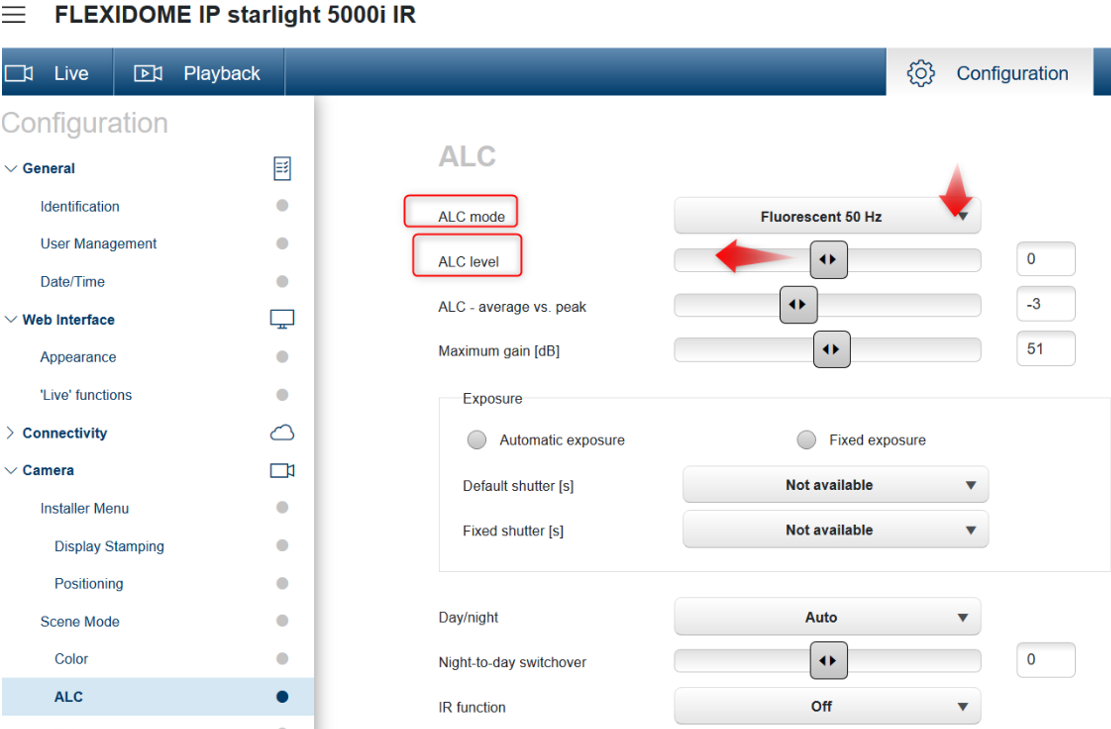Open the hamburger menu icon
Viewport: 1111px width, 729px height.
[x=13, y=15]
